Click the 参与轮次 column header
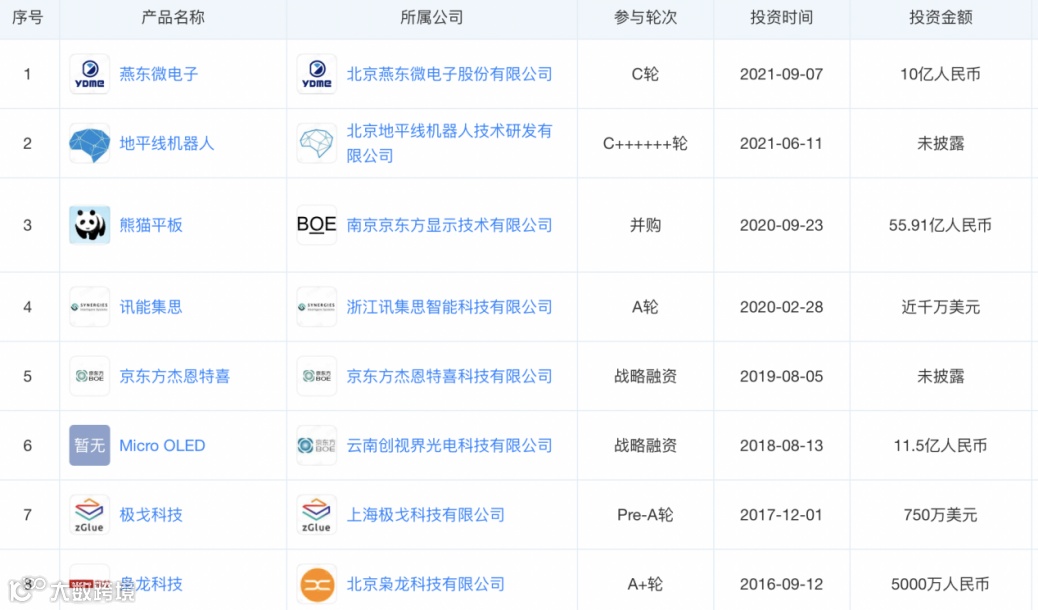Screen dimensions: 1038x610 (645, 17)
